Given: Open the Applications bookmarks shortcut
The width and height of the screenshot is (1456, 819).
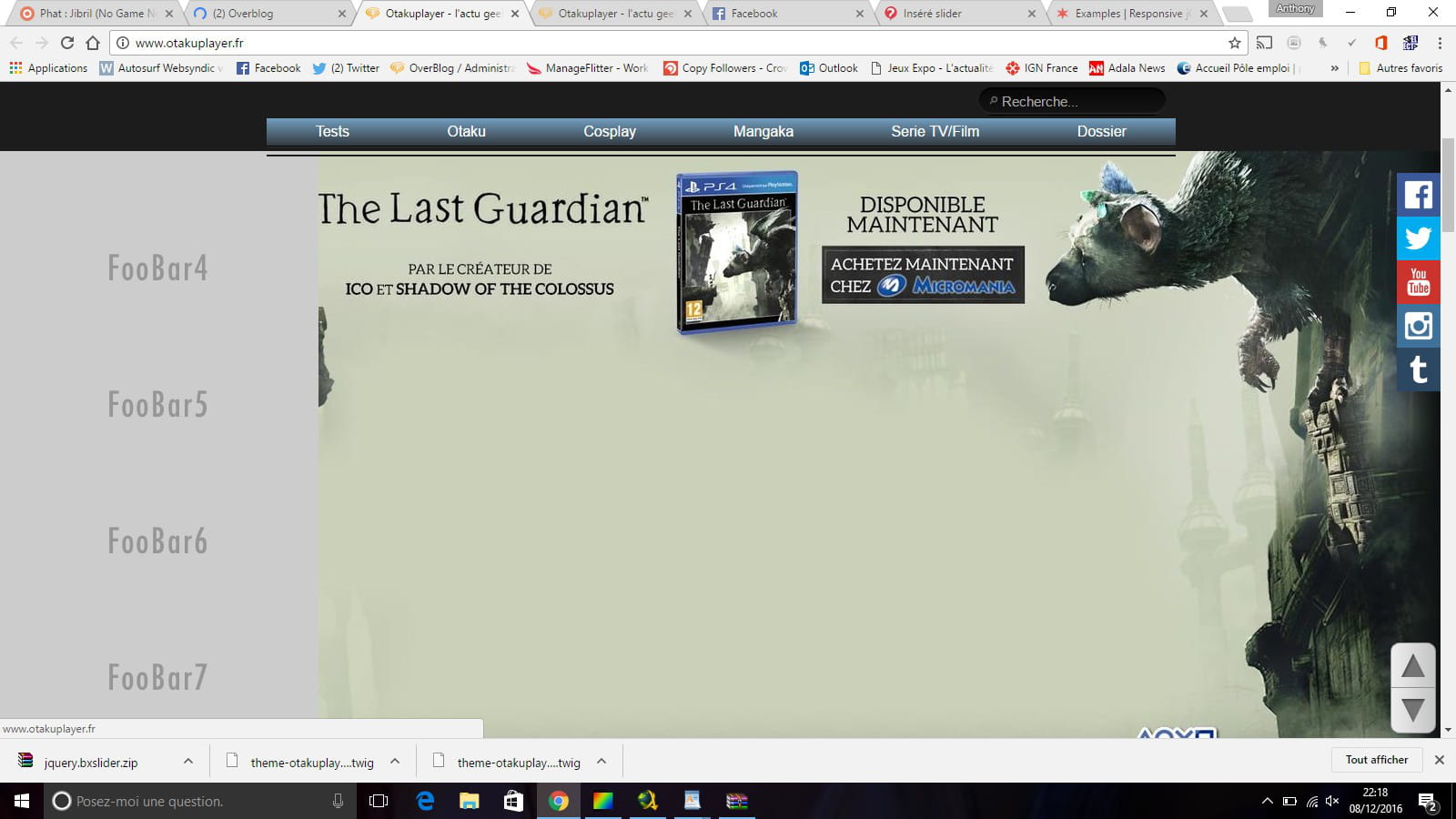Looking at the screenshot, I should [48, 68].
